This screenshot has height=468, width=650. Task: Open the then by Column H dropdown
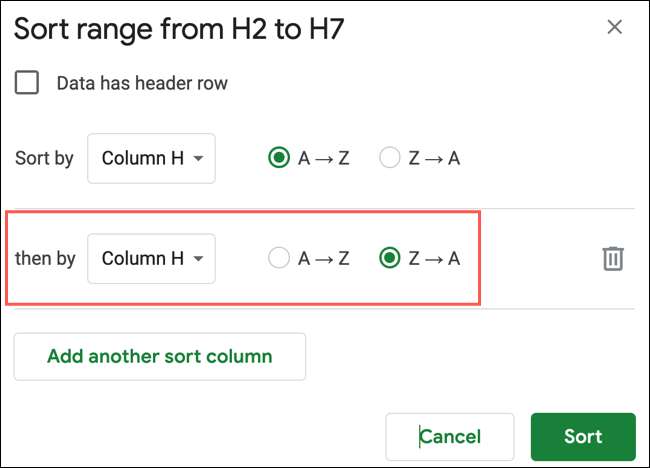tap(151, 259)
